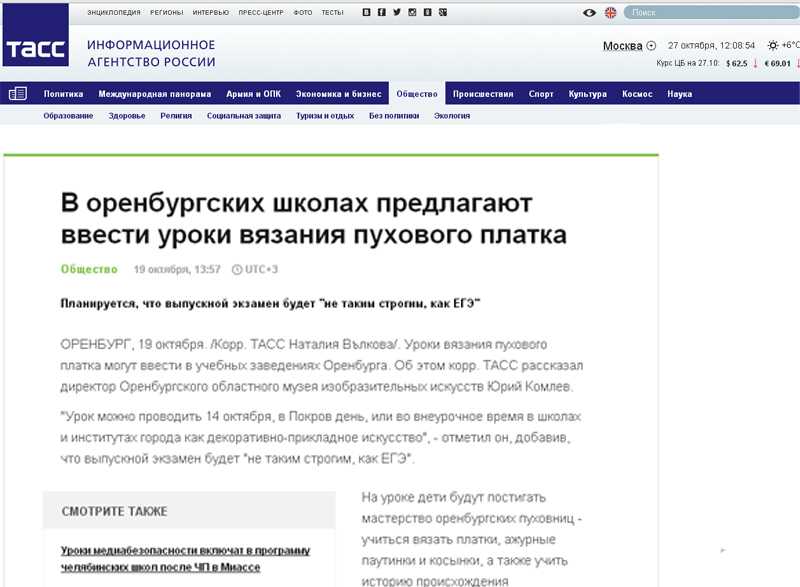The height and width of the screenshot is (587, 800).
Task: Go to the Космос section
Action: [x=637, y=94]
